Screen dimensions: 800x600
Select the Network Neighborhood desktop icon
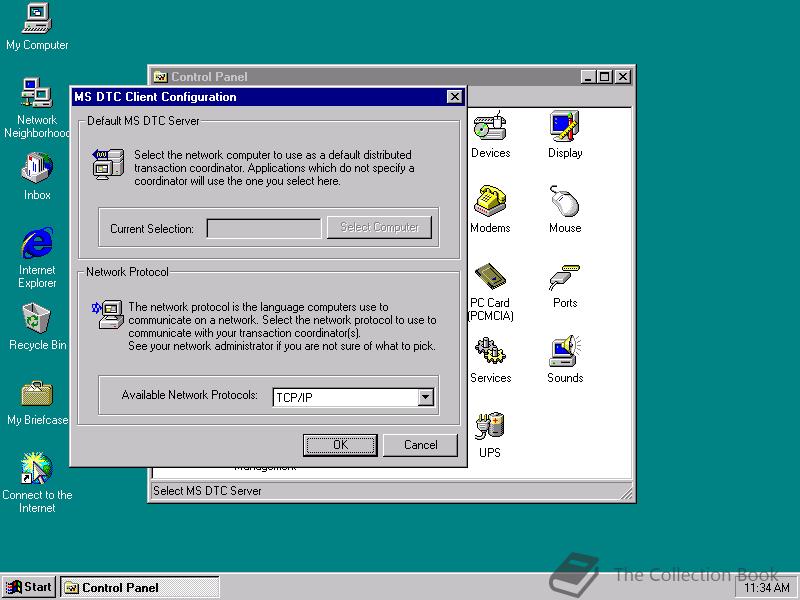(37, 107)
